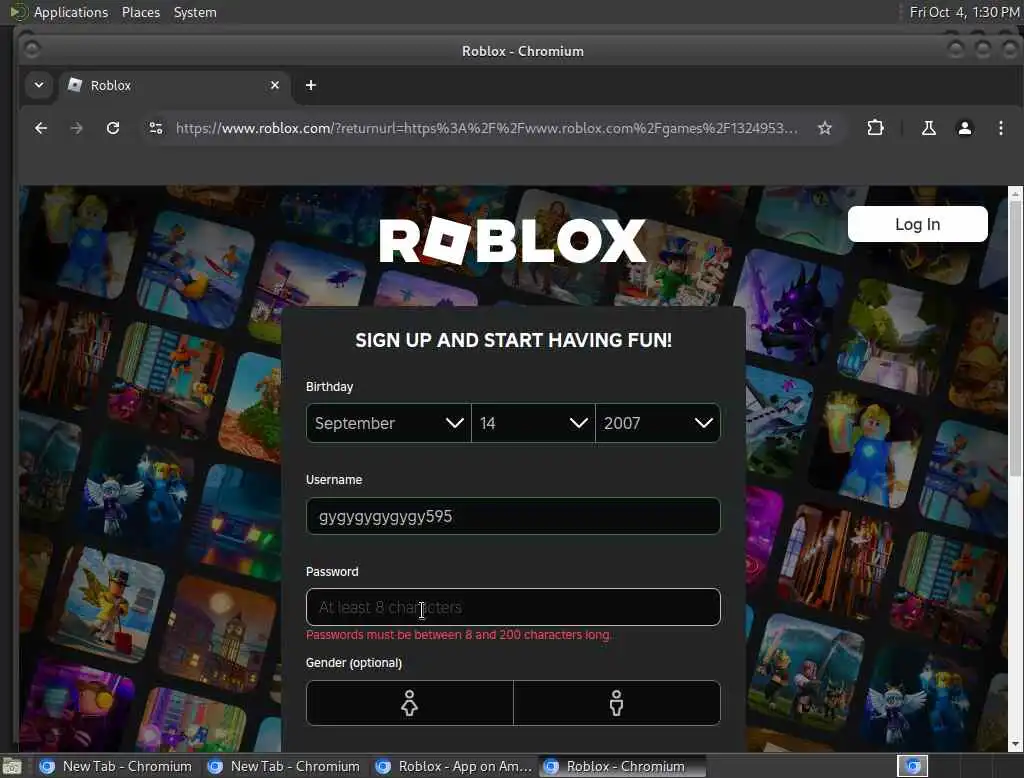Image resolution: width=1024 pixels, height=778 pixels.
Task: Open the birthday year dropdown (2007)
Action: pyautogui.click(x=658, y=423)
